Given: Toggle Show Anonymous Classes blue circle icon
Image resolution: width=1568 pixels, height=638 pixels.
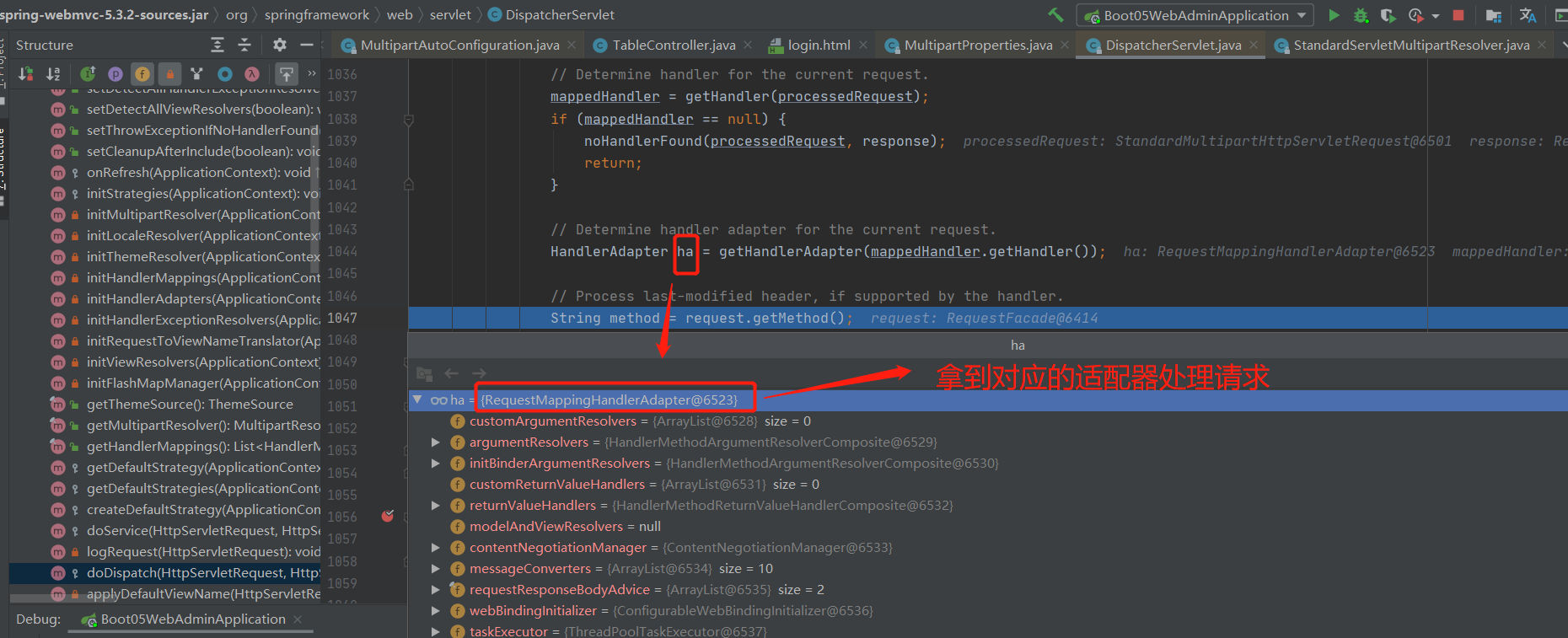Looking at the screenshot, I should 224,74.
